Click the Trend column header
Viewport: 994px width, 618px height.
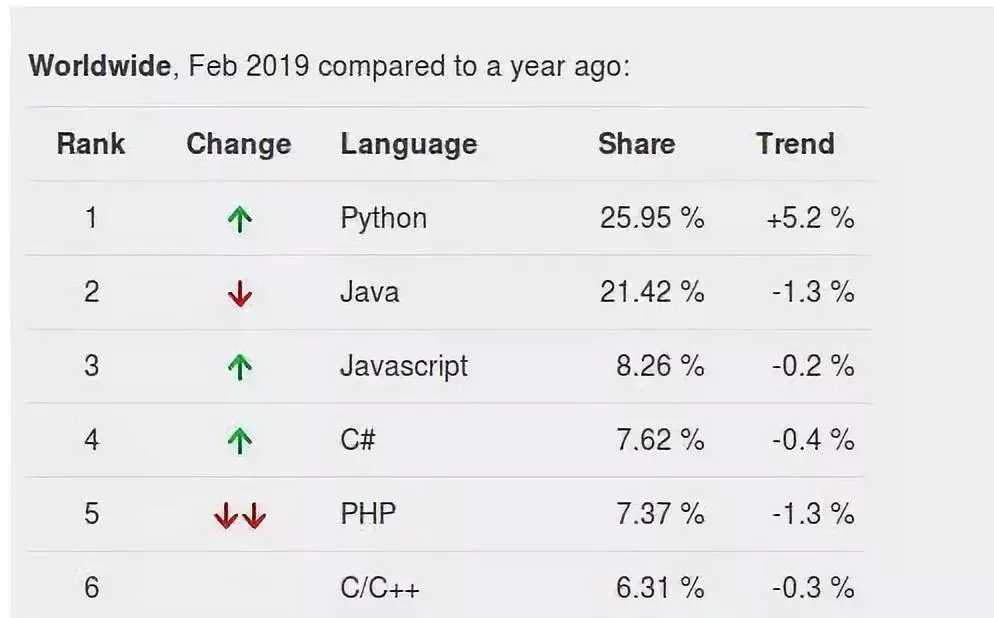tap(795, 144)
